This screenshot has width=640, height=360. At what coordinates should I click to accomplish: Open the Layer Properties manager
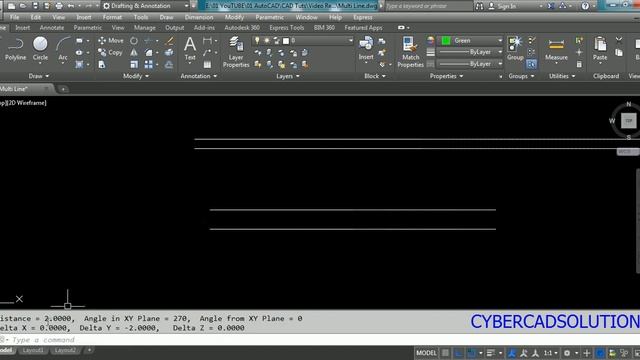tap(236, 52)
